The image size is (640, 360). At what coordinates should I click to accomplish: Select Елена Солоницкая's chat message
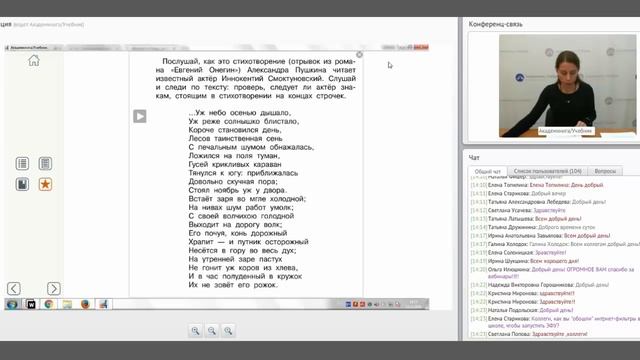(518, 253)
